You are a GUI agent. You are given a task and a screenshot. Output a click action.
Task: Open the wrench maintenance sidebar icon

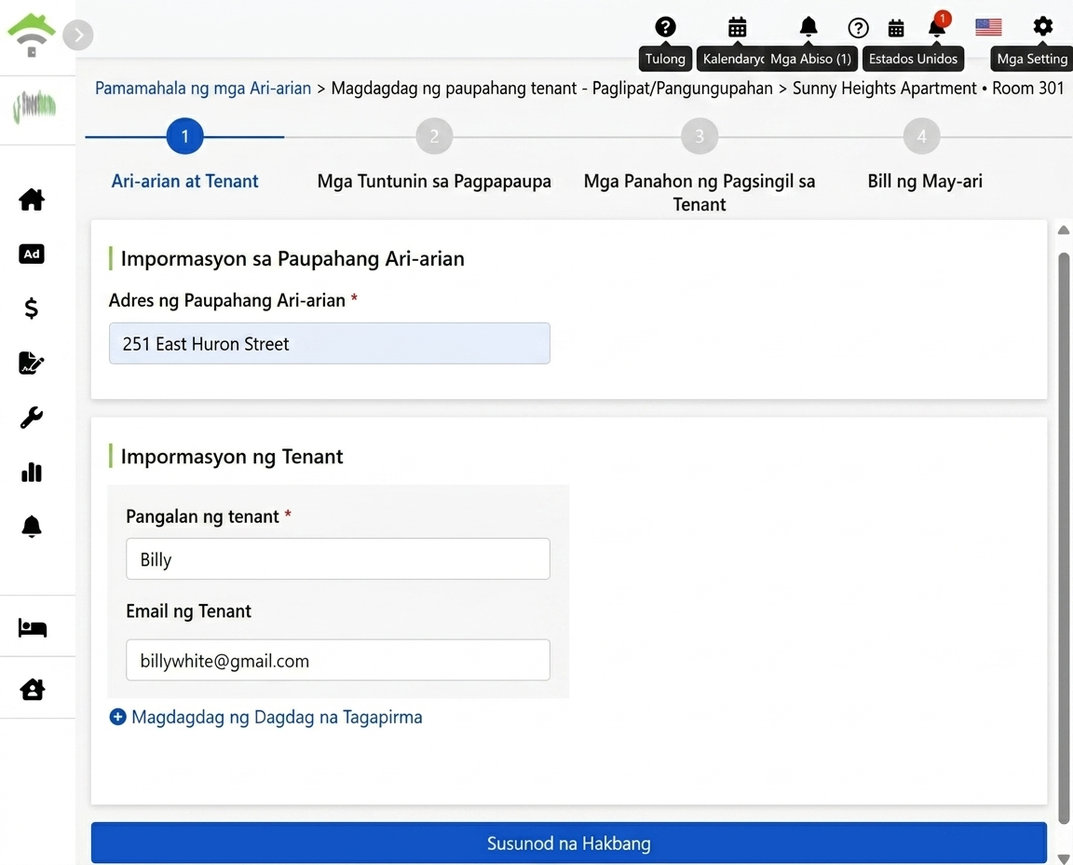pyautogui.click(x=31, y=417)
